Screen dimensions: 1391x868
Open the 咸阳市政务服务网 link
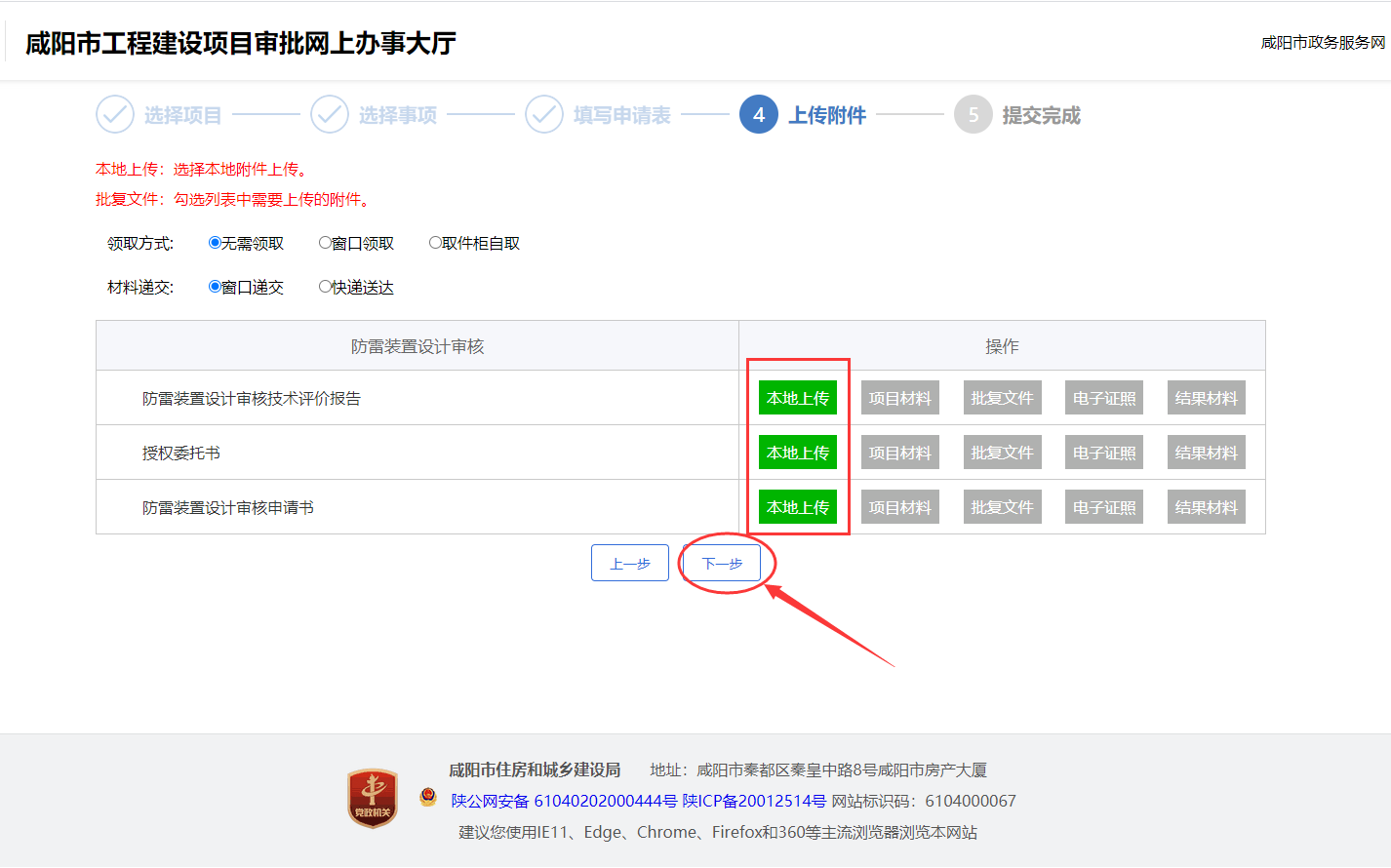click(1322, 43)
